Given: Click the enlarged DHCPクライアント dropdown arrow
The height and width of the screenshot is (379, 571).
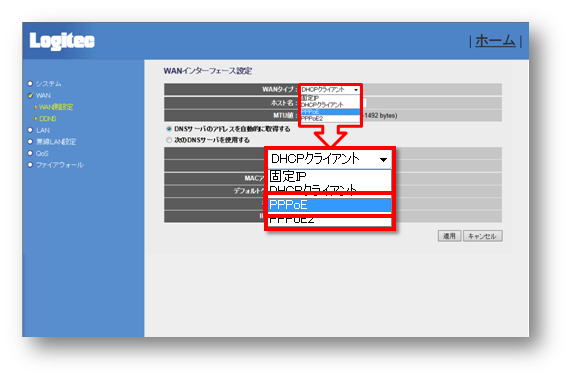Looking at the screenshot, I should coord(383,159).
